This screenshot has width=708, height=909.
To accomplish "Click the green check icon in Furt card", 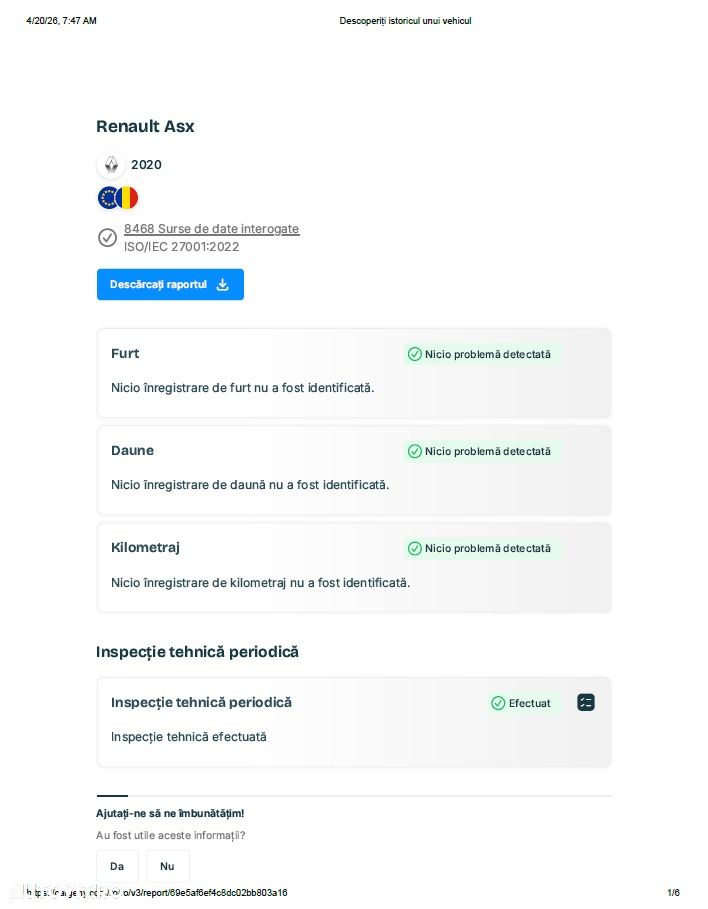I will tap(414, 354).
